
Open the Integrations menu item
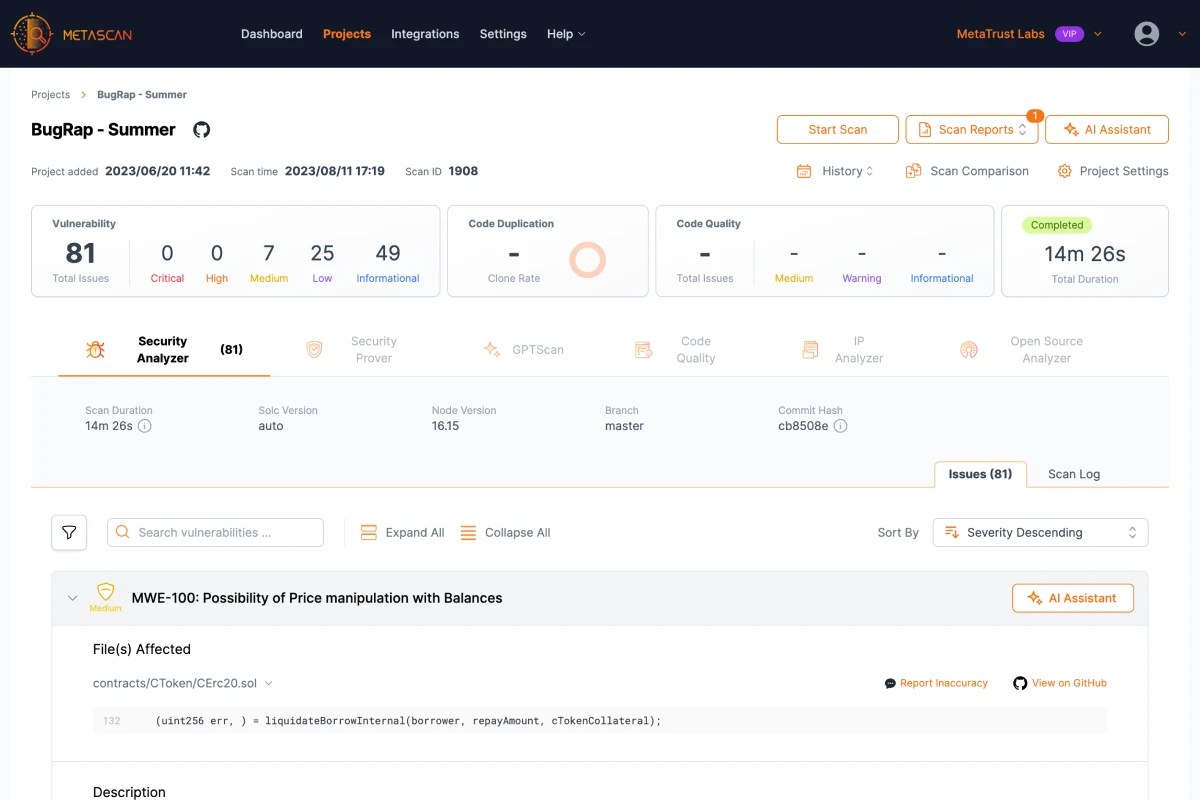click(x=425, y=34)
